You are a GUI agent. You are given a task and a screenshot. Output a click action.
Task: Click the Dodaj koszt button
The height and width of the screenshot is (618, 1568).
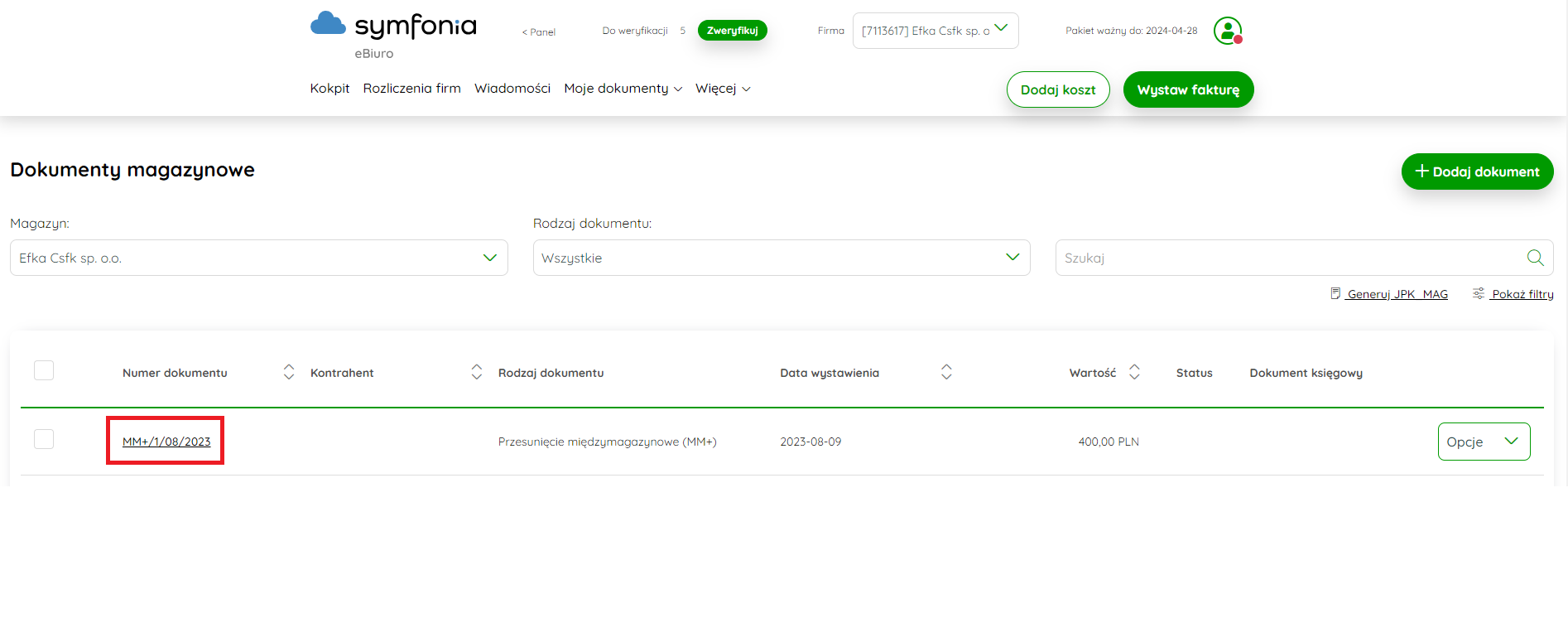[1058, 89]
